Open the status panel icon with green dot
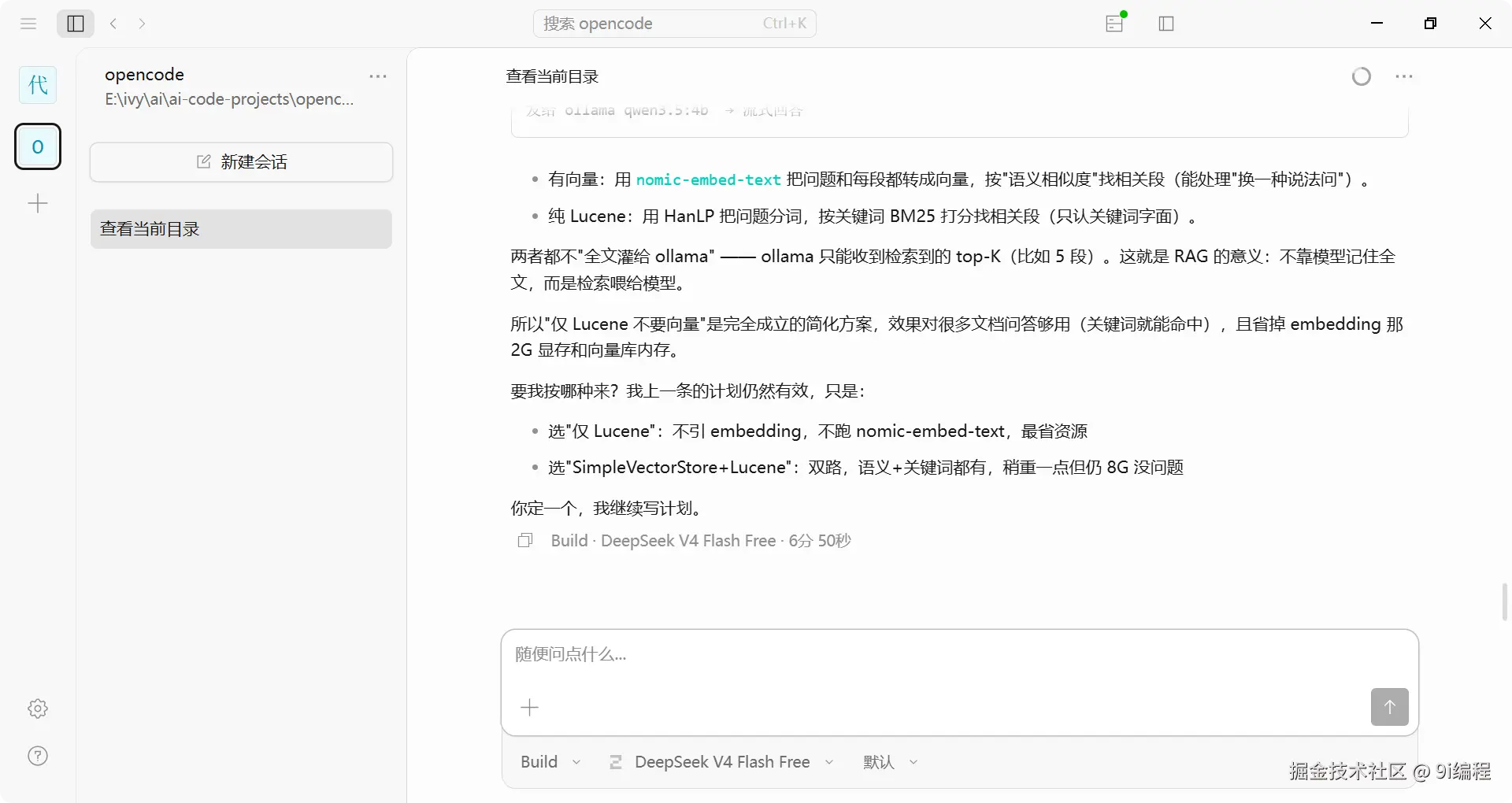 (x=1115, y=23)
